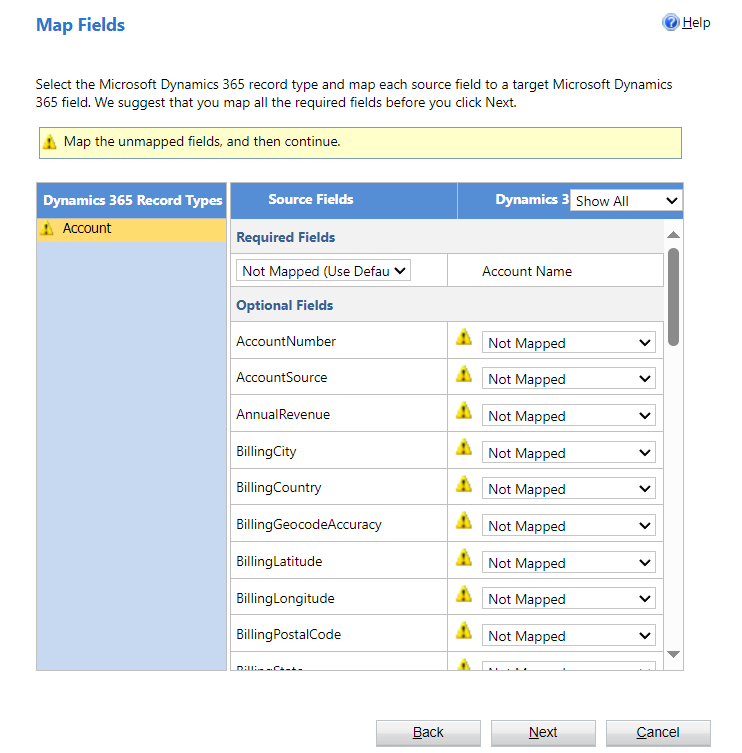Click the BillingCity source field label
This screenshot has width=742, height=753.
[x=266, y=451]
